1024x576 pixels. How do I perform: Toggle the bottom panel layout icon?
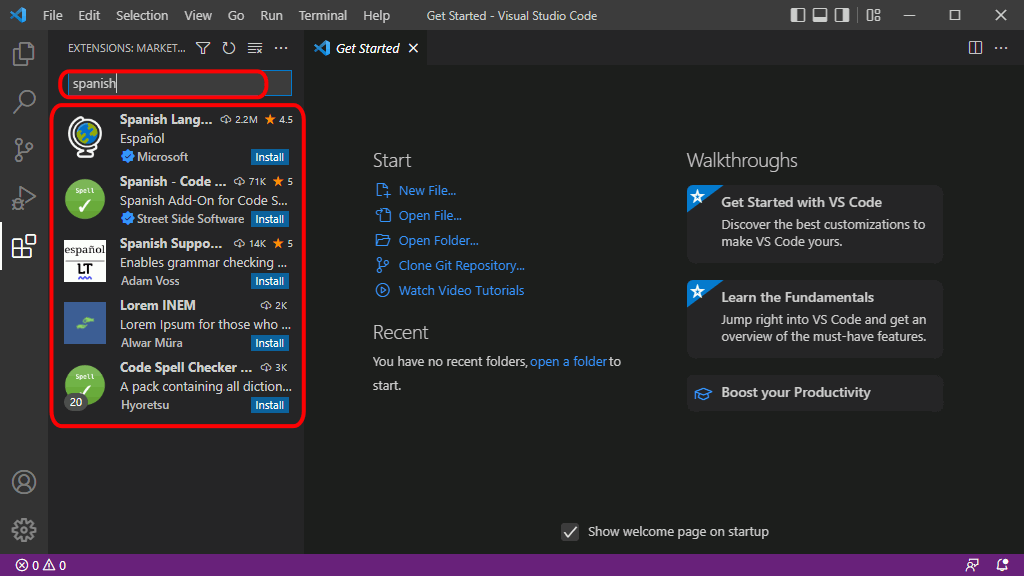pyautogui.click(x=820, y=15)
